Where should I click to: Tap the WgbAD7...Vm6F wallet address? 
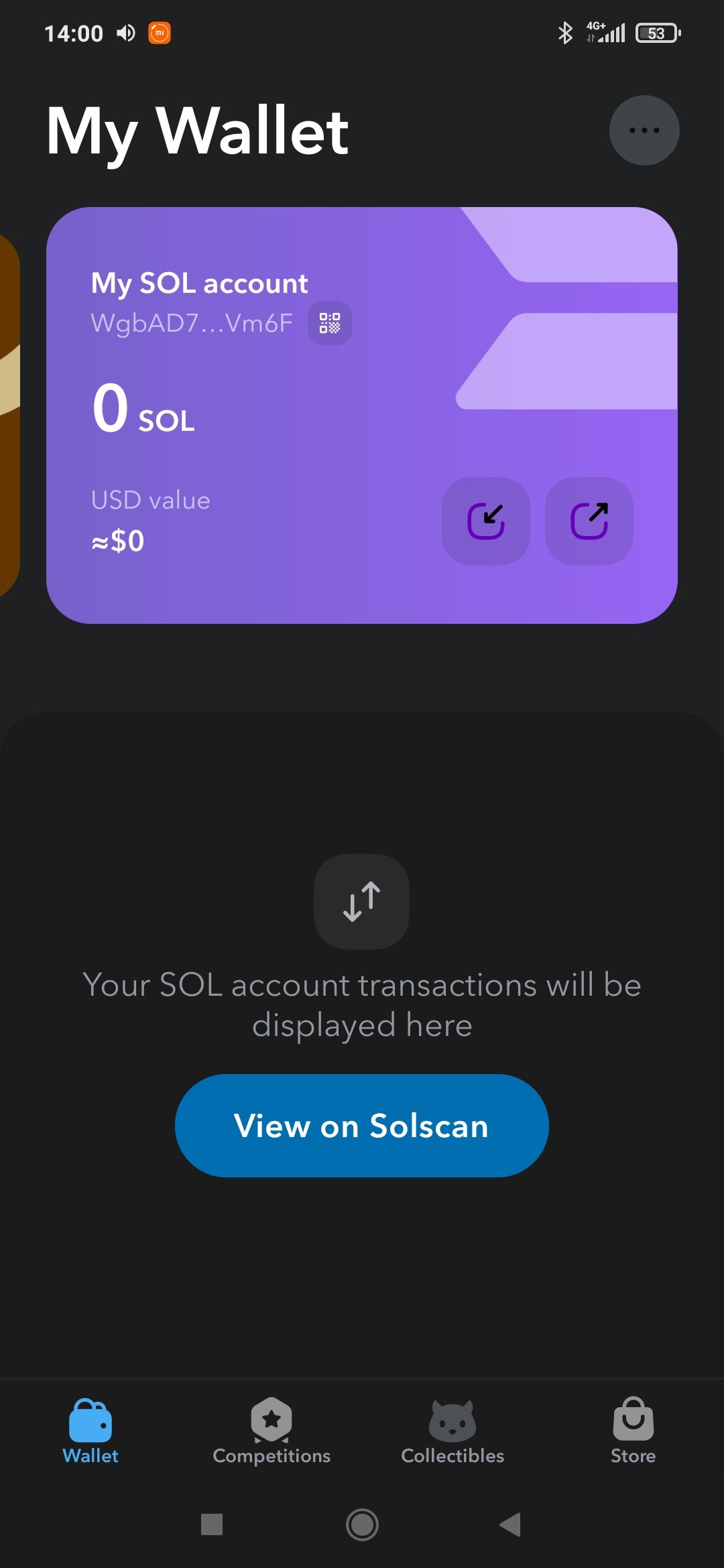pyautogui.click(x=192, y=323)
